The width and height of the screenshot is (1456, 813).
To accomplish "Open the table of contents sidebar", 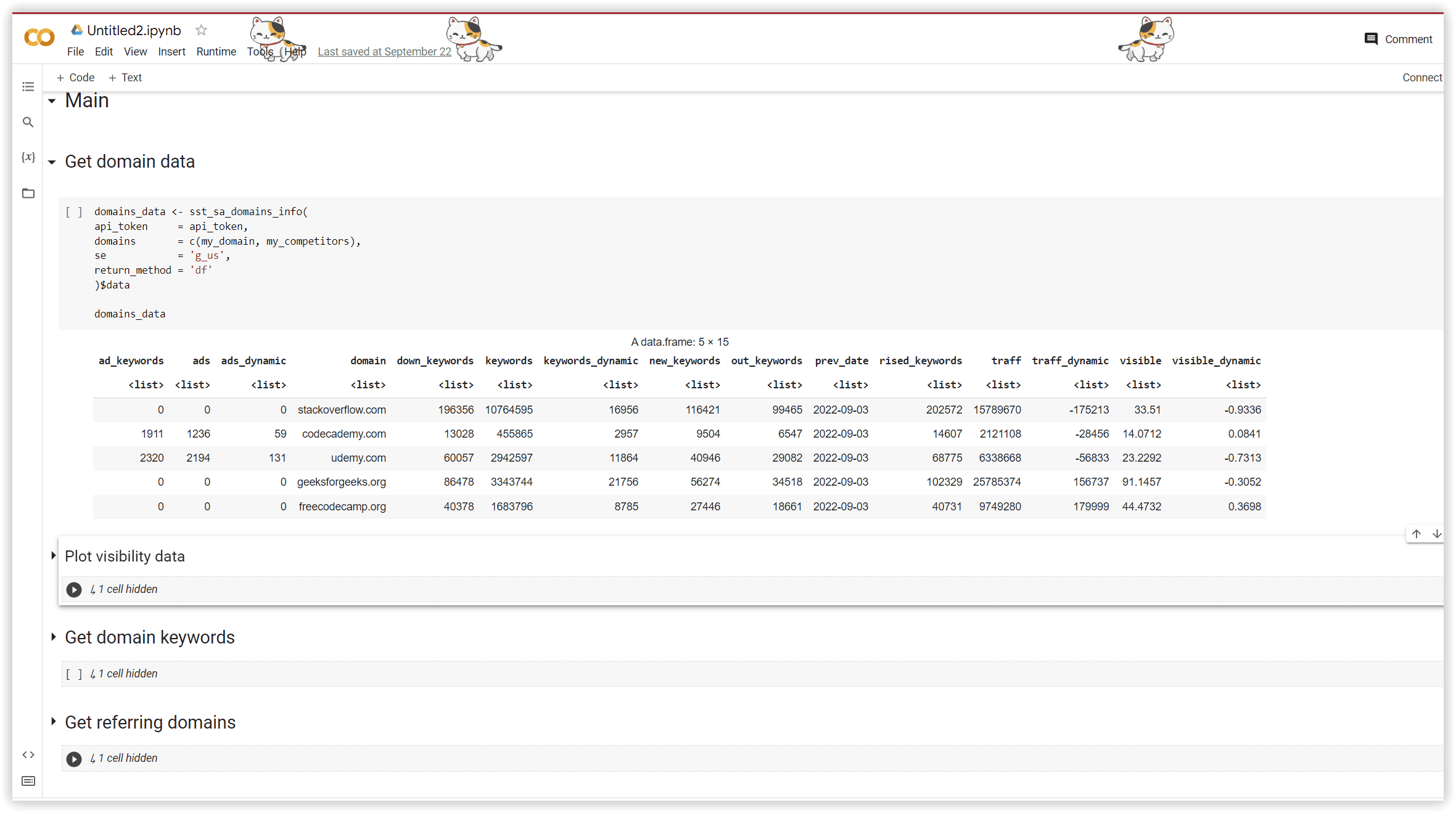I will [28, 86].
